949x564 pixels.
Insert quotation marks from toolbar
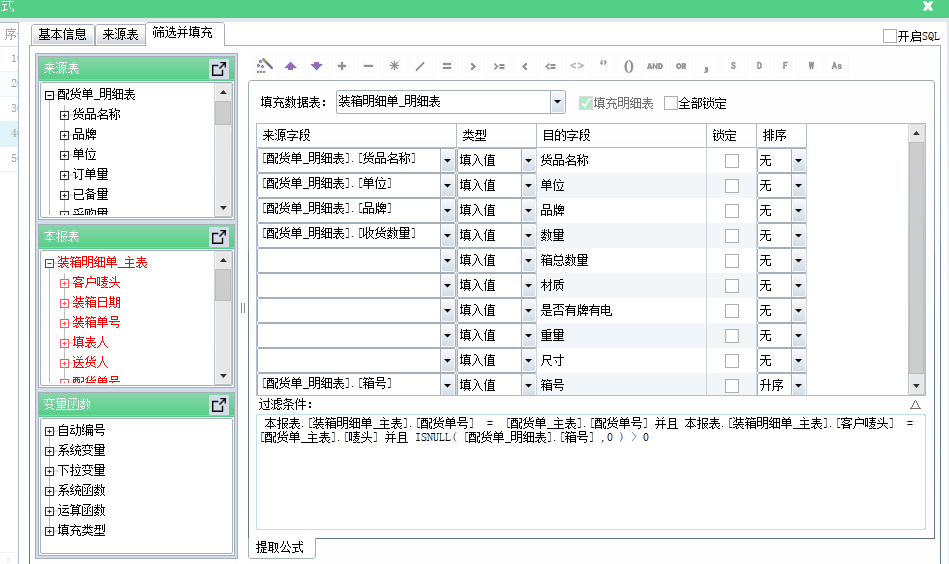603,64
